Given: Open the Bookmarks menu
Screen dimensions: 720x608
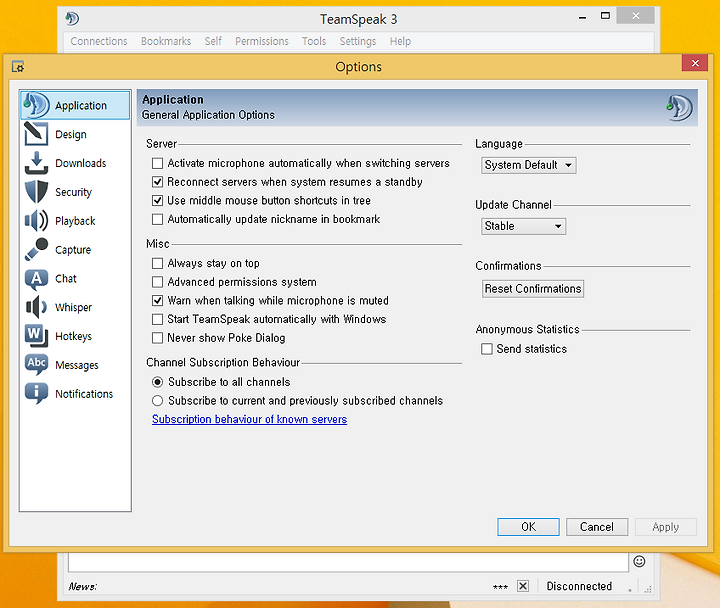Looking at the screenshot, I should (166, 41).
